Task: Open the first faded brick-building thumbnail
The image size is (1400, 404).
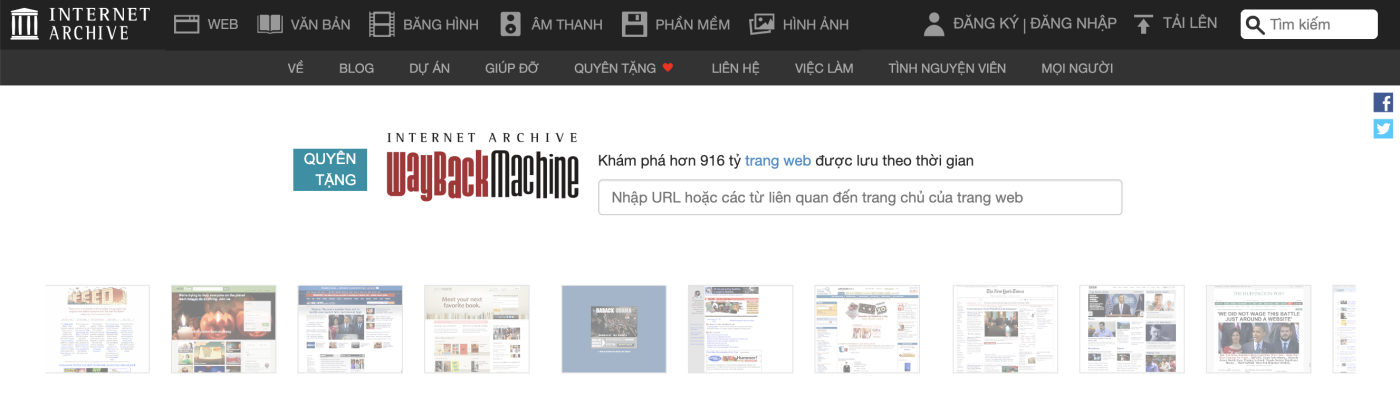Action: pos(97,329)
